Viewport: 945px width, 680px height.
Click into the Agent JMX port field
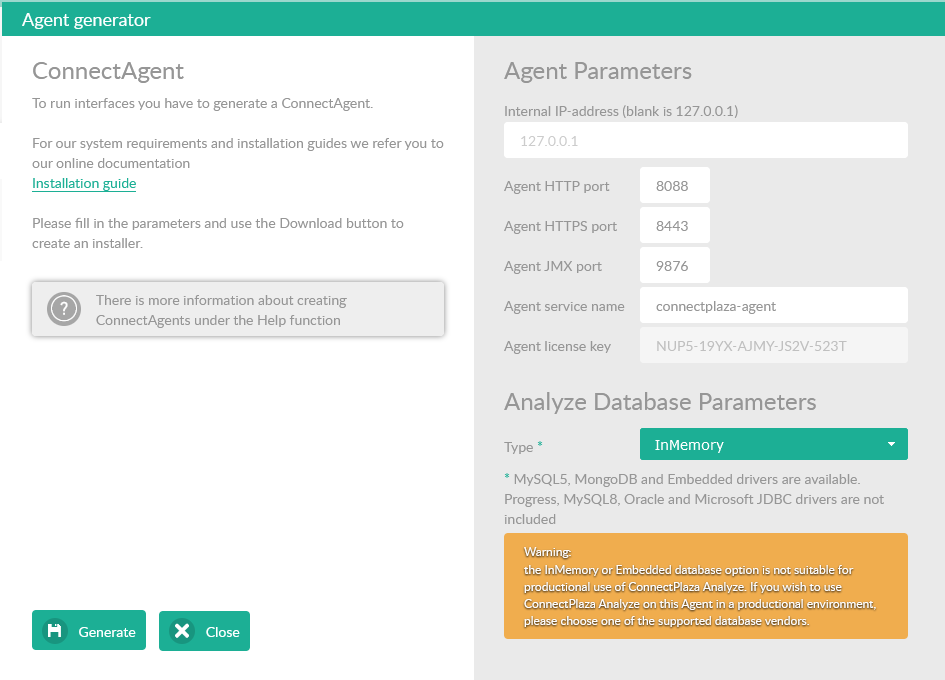tap(674, 266)
